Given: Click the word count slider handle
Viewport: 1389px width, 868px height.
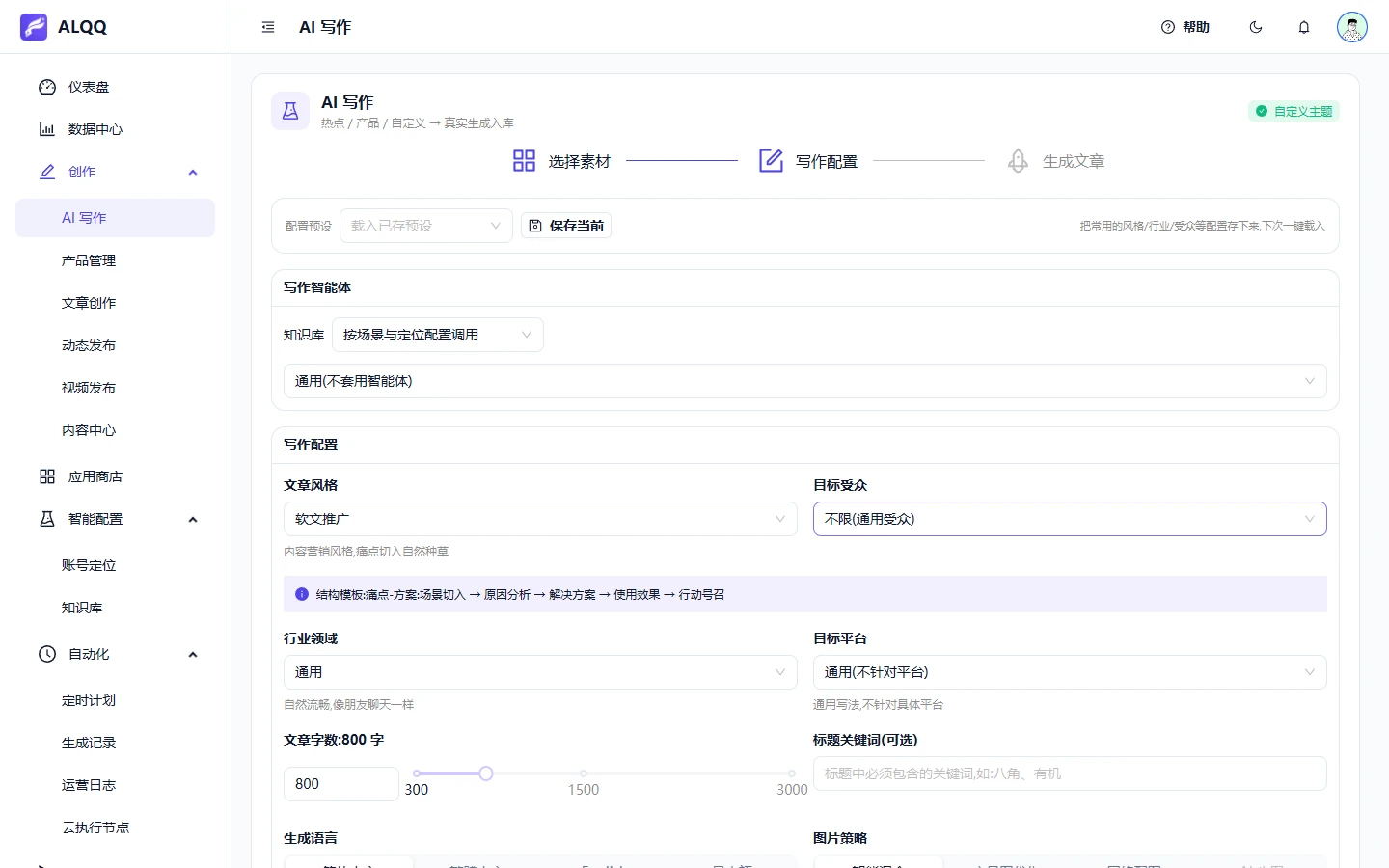Looking at the screenshot, I should (x=486, y=773).
